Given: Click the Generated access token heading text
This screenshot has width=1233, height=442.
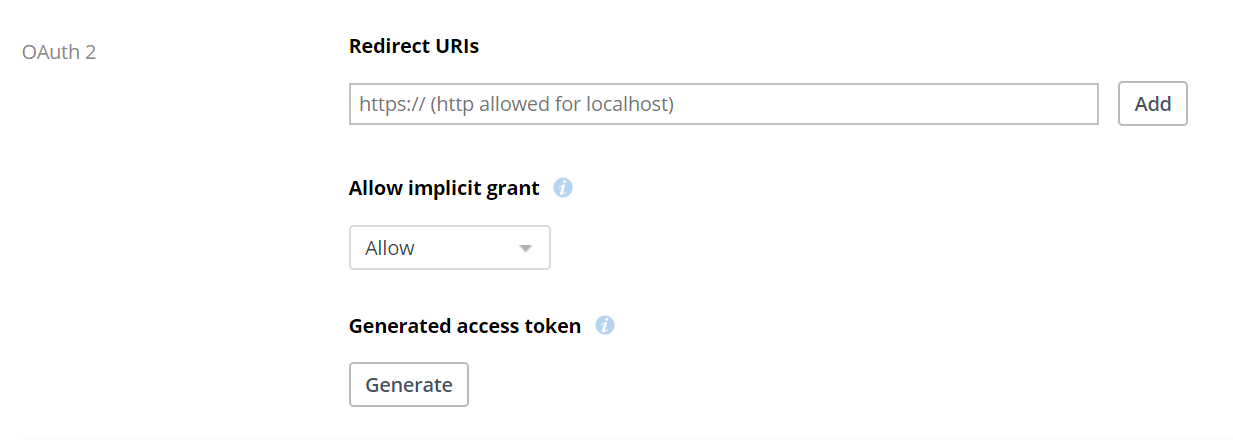Looking at the screenshot, I should click(465, 326).
